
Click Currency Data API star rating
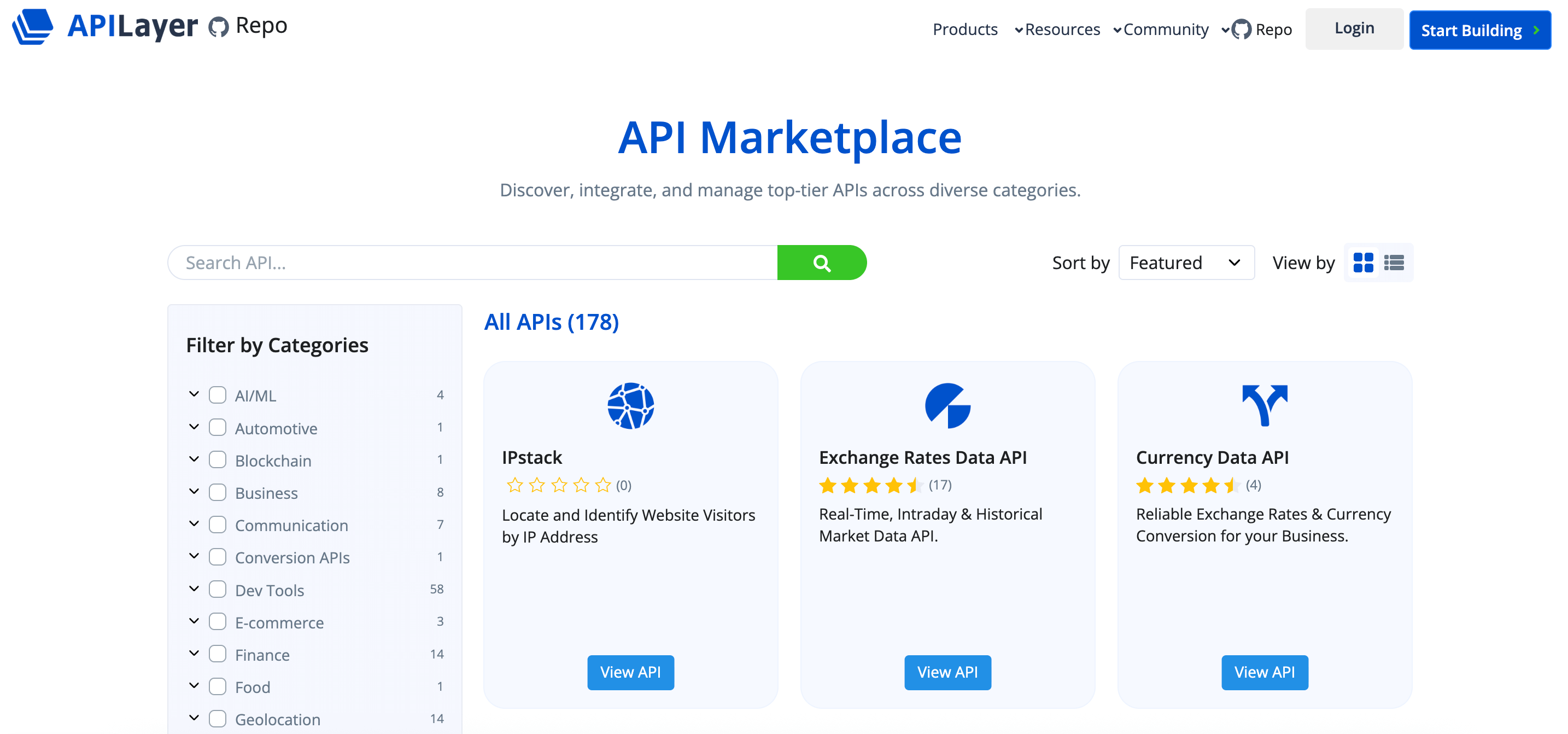[1186, 486]
